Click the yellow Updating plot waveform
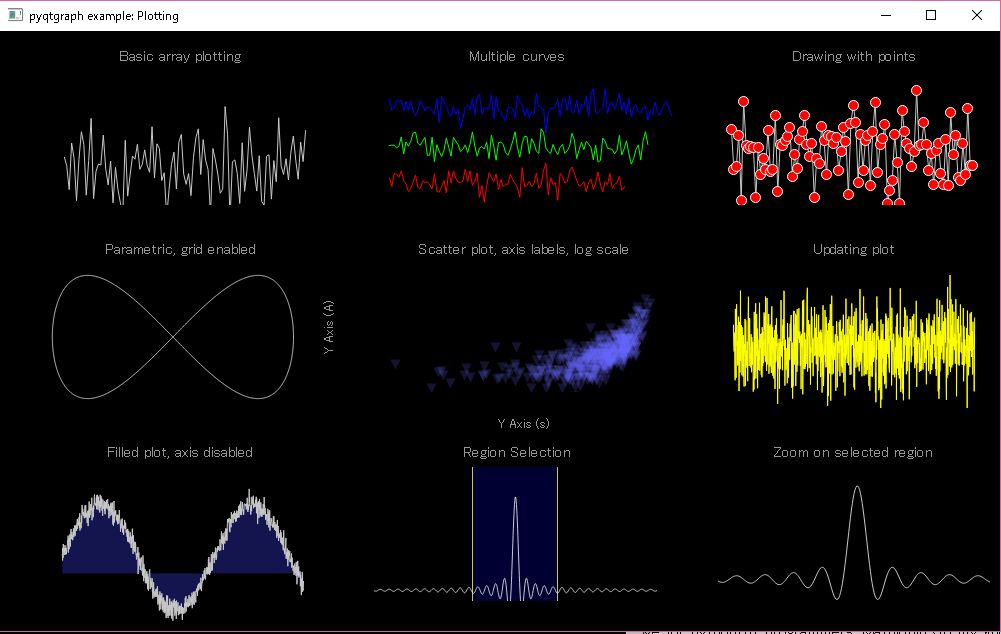The width and height of the screenshot is (1001, 634). (850, 345)
